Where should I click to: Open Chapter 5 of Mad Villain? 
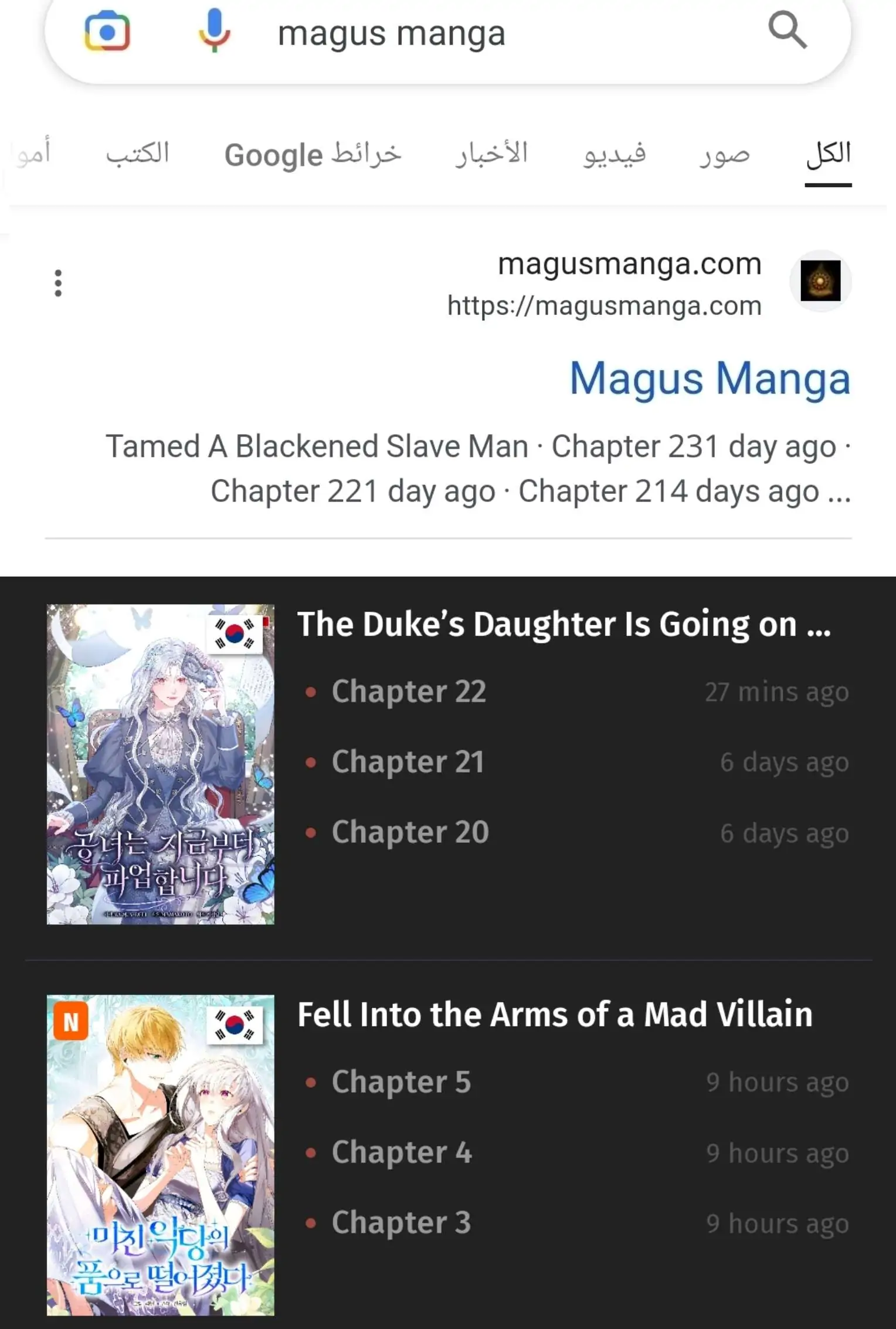pos(401,1082)
